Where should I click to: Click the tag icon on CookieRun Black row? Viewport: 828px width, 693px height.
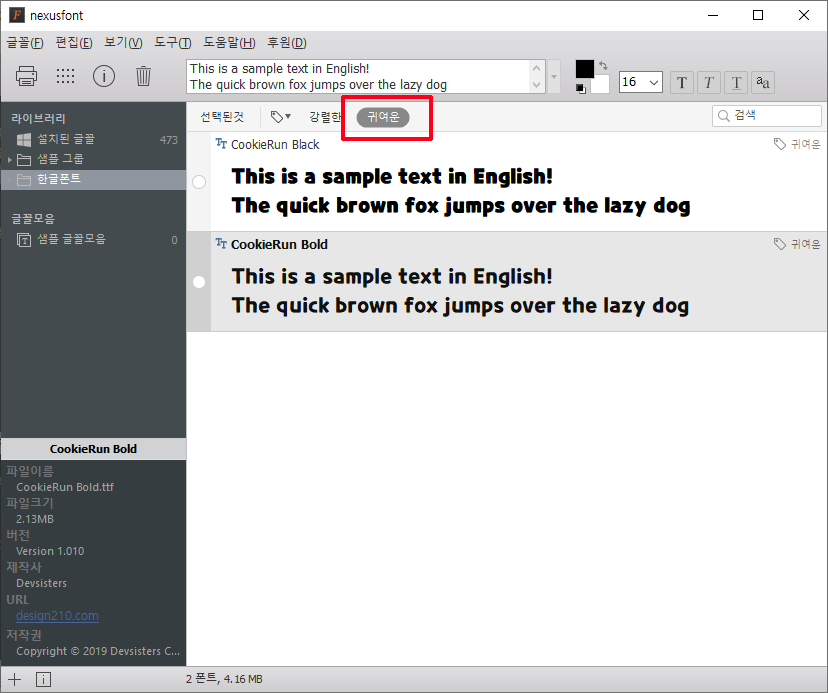779,144
